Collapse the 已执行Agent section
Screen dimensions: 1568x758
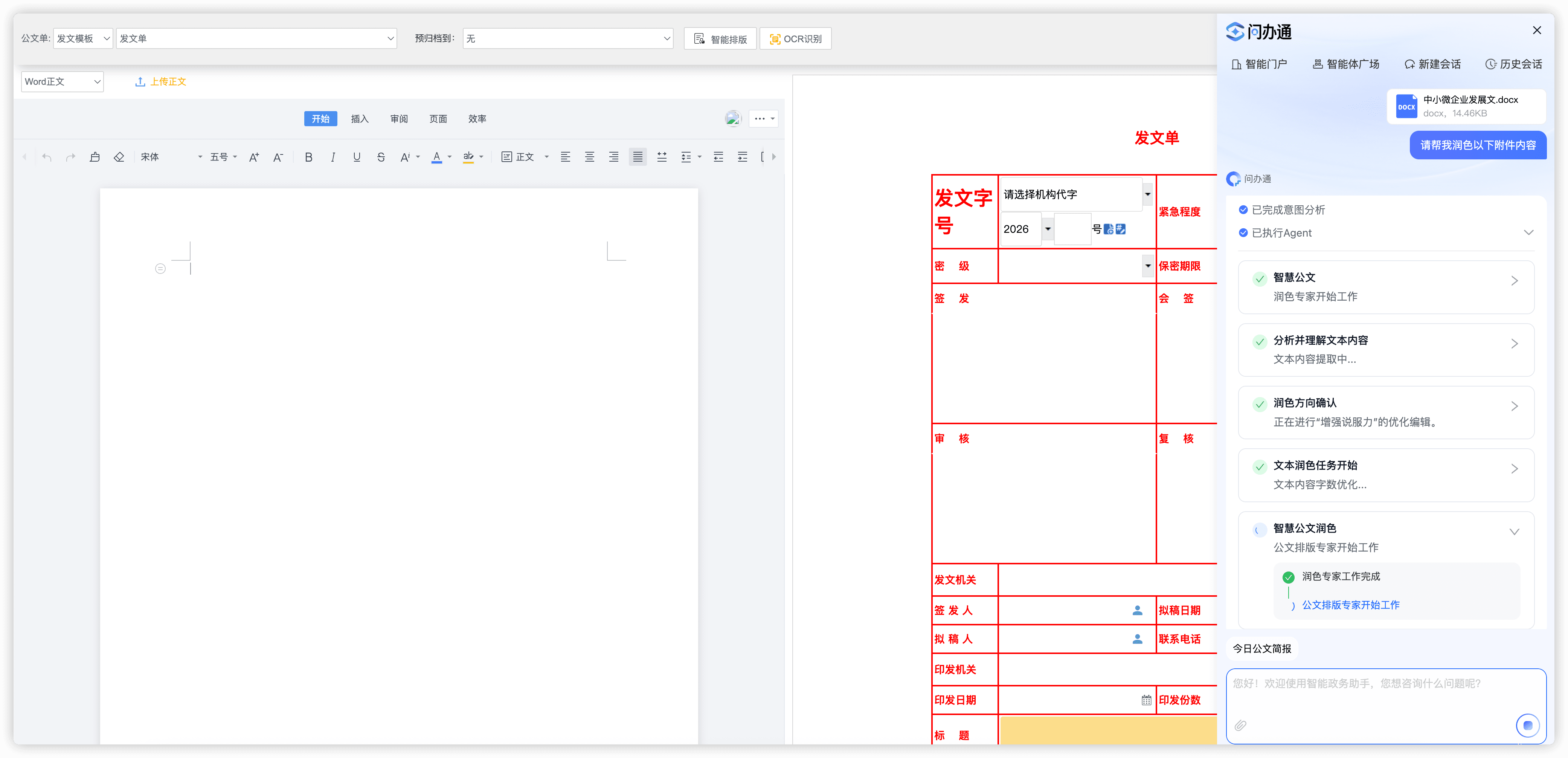[1528, 232]
